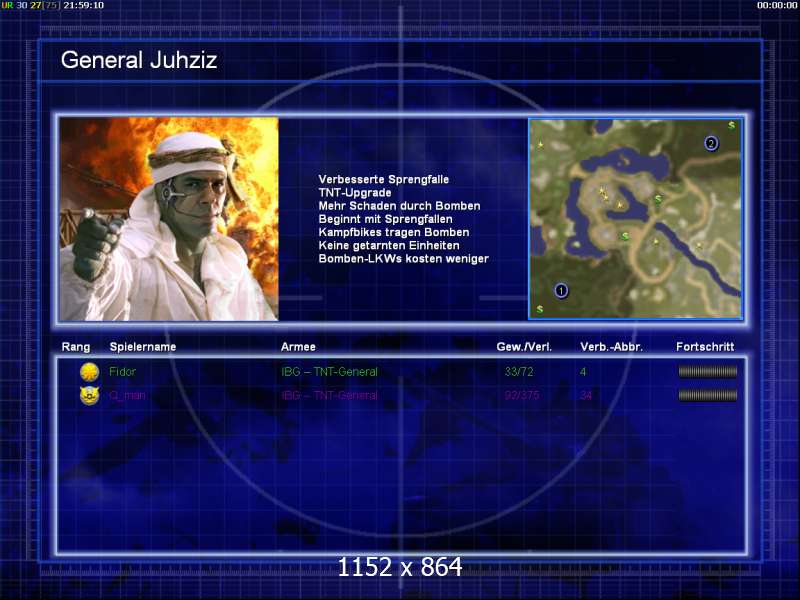Image resolution: width=800 pixels, height=600 pixels.
Task: Click Q_man's army IBG – TNT-General
Action: click(330, 395)
